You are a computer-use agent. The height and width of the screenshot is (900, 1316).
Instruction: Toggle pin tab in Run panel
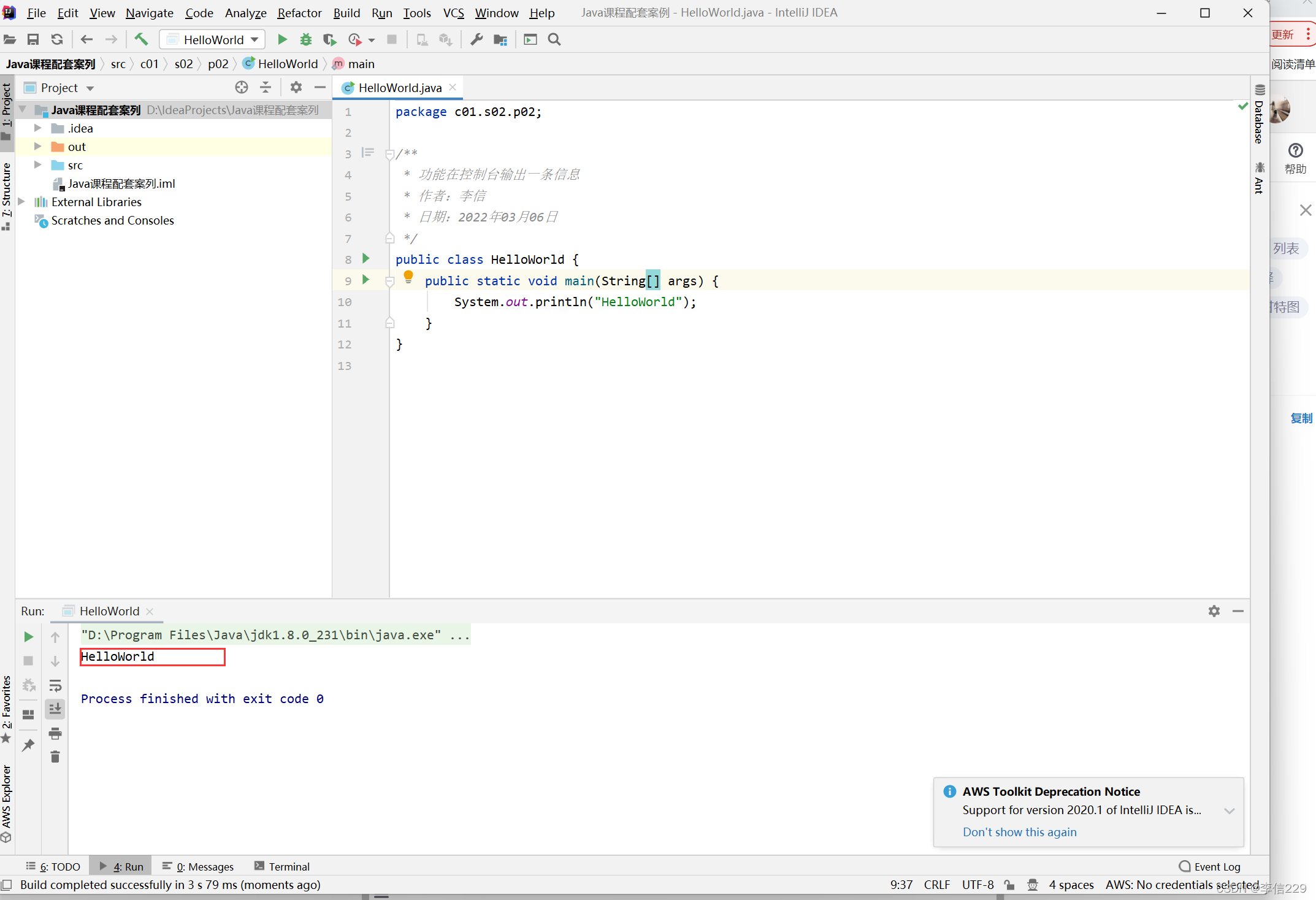click(x=28, y=745)
